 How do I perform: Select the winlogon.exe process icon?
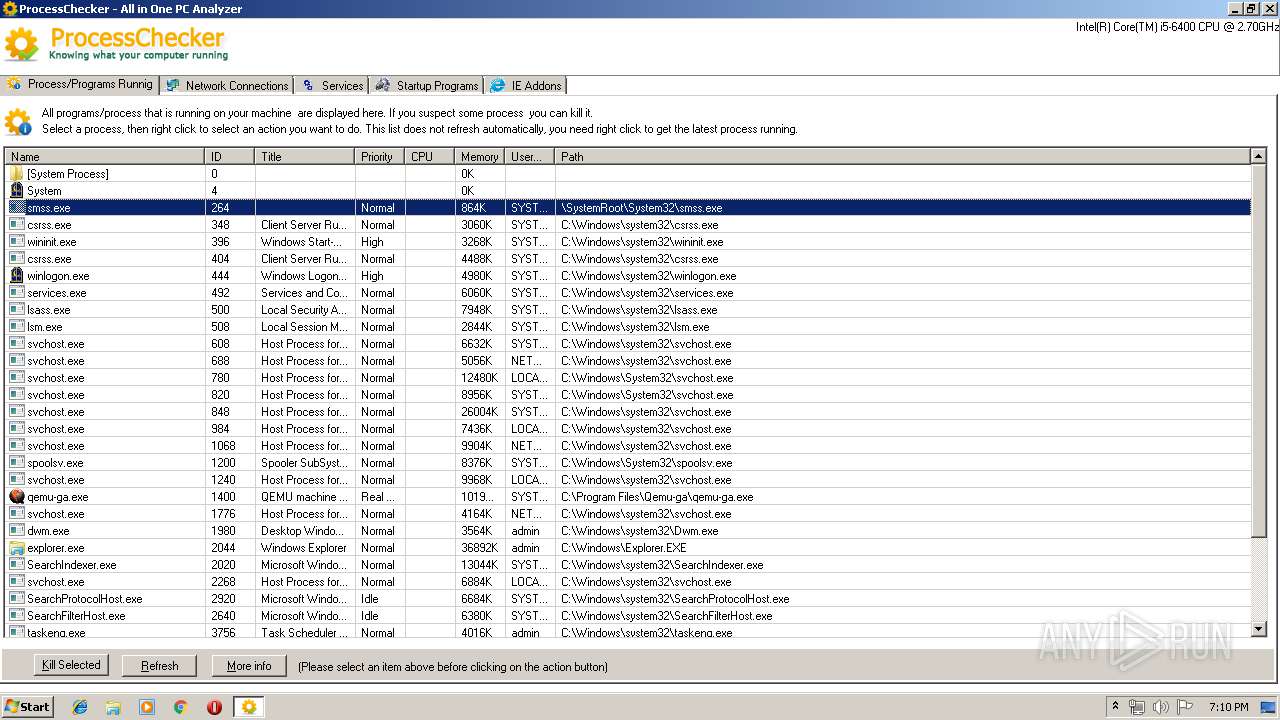[x=17, y=275]
